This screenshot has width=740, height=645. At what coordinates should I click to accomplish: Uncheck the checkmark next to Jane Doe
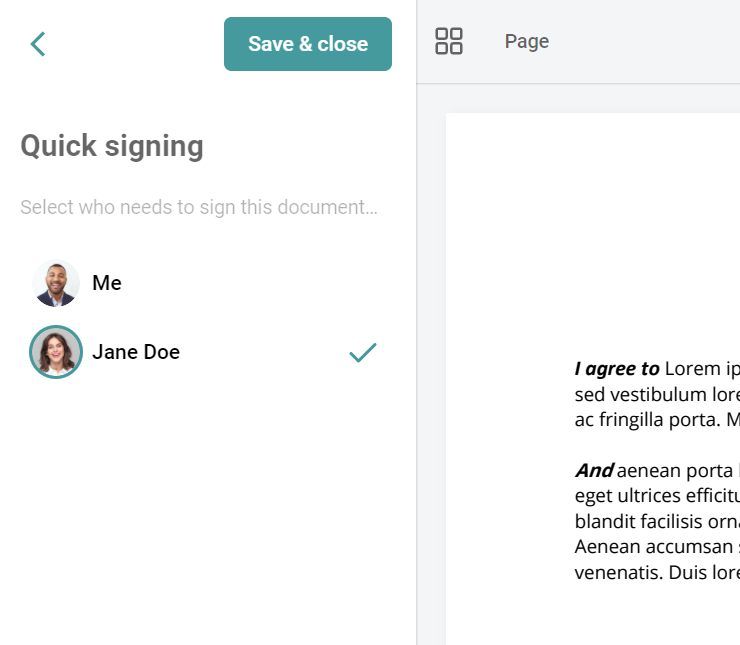362,352
